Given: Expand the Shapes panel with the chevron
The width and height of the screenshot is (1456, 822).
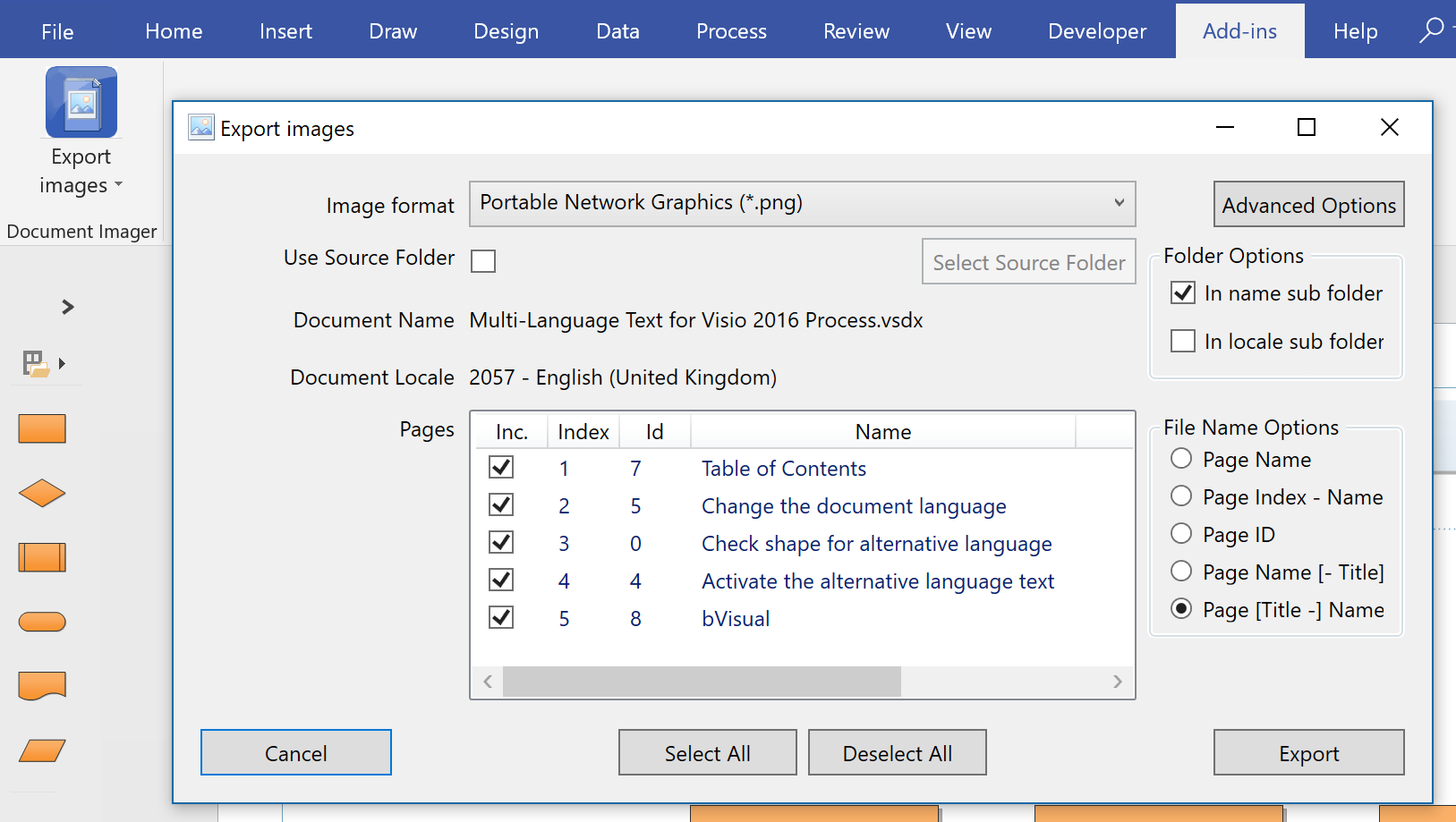Looking at the screenshot, I should 68,307.
